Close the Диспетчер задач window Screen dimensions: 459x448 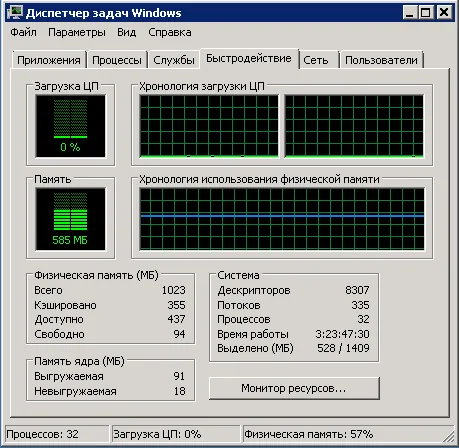444,13
